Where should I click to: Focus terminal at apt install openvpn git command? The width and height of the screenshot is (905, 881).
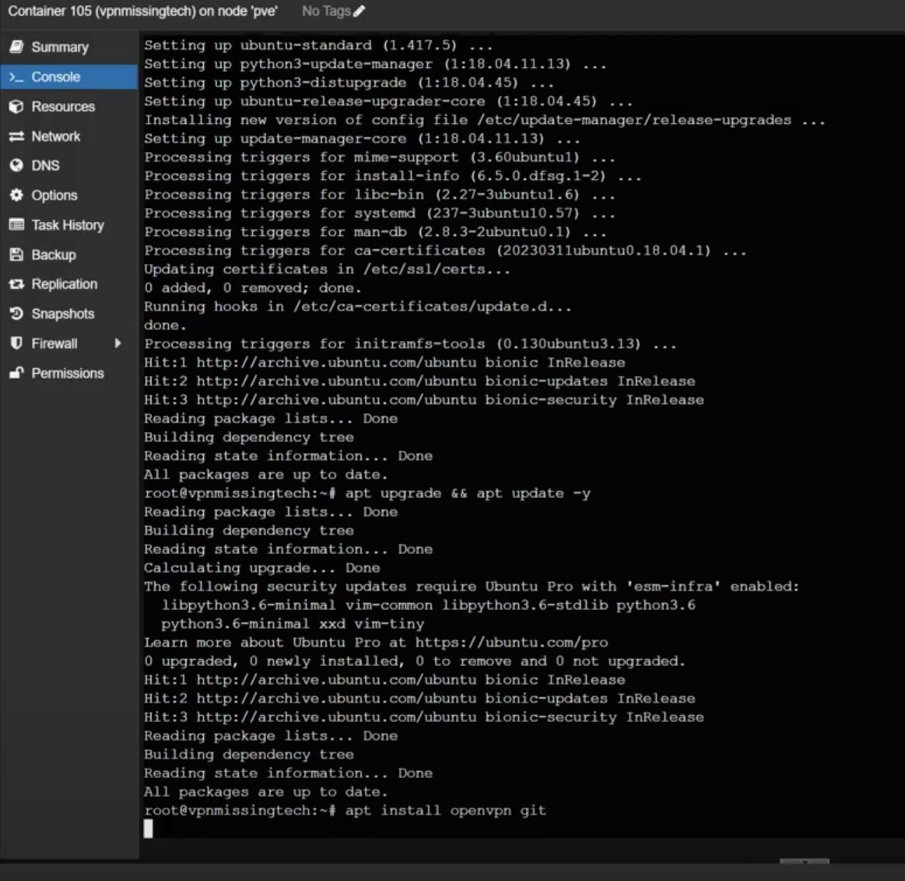445,810
